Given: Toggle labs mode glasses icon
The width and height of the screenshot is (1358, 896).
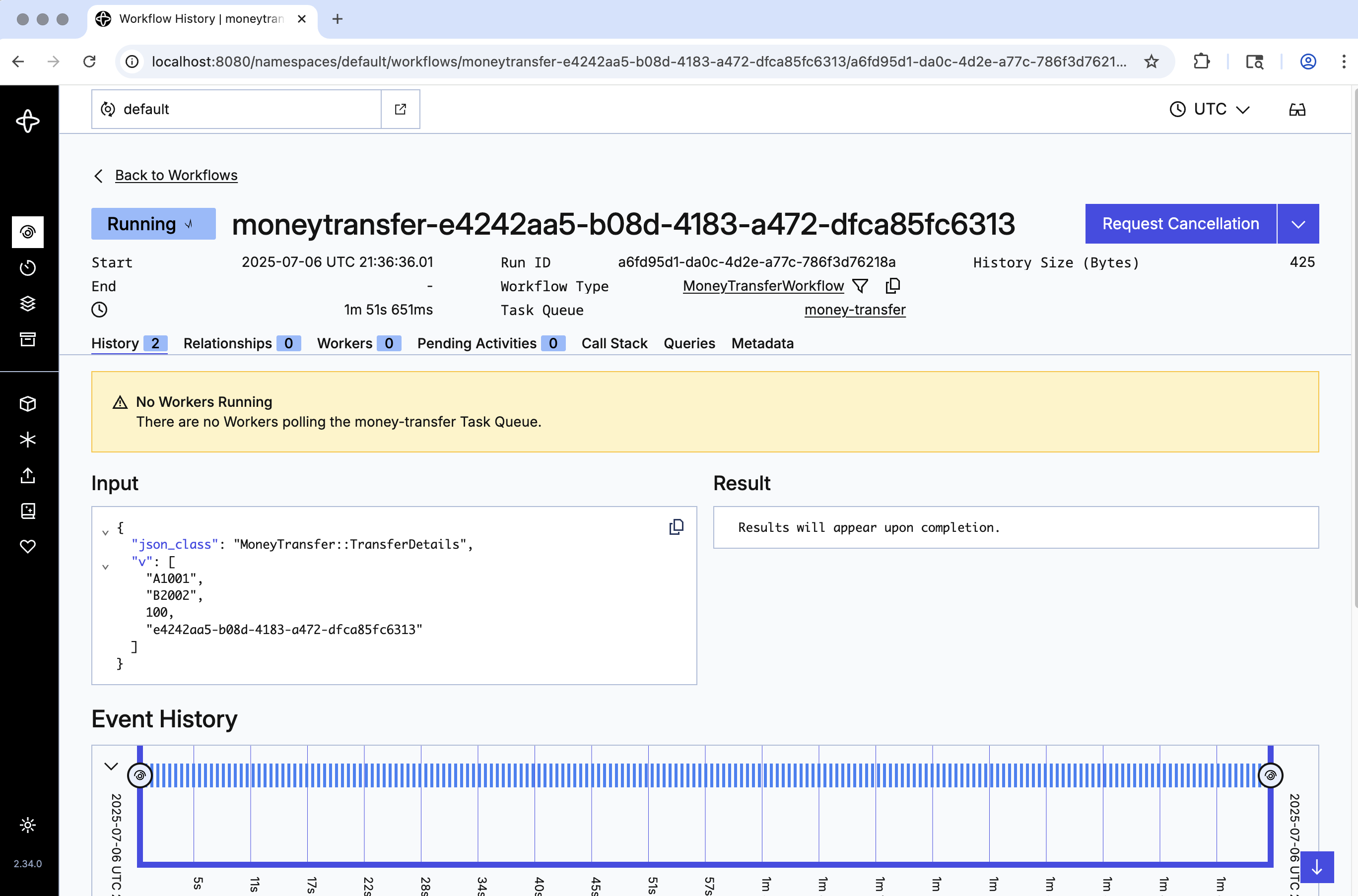Looking at the screenshot, I should [1297, 109].
